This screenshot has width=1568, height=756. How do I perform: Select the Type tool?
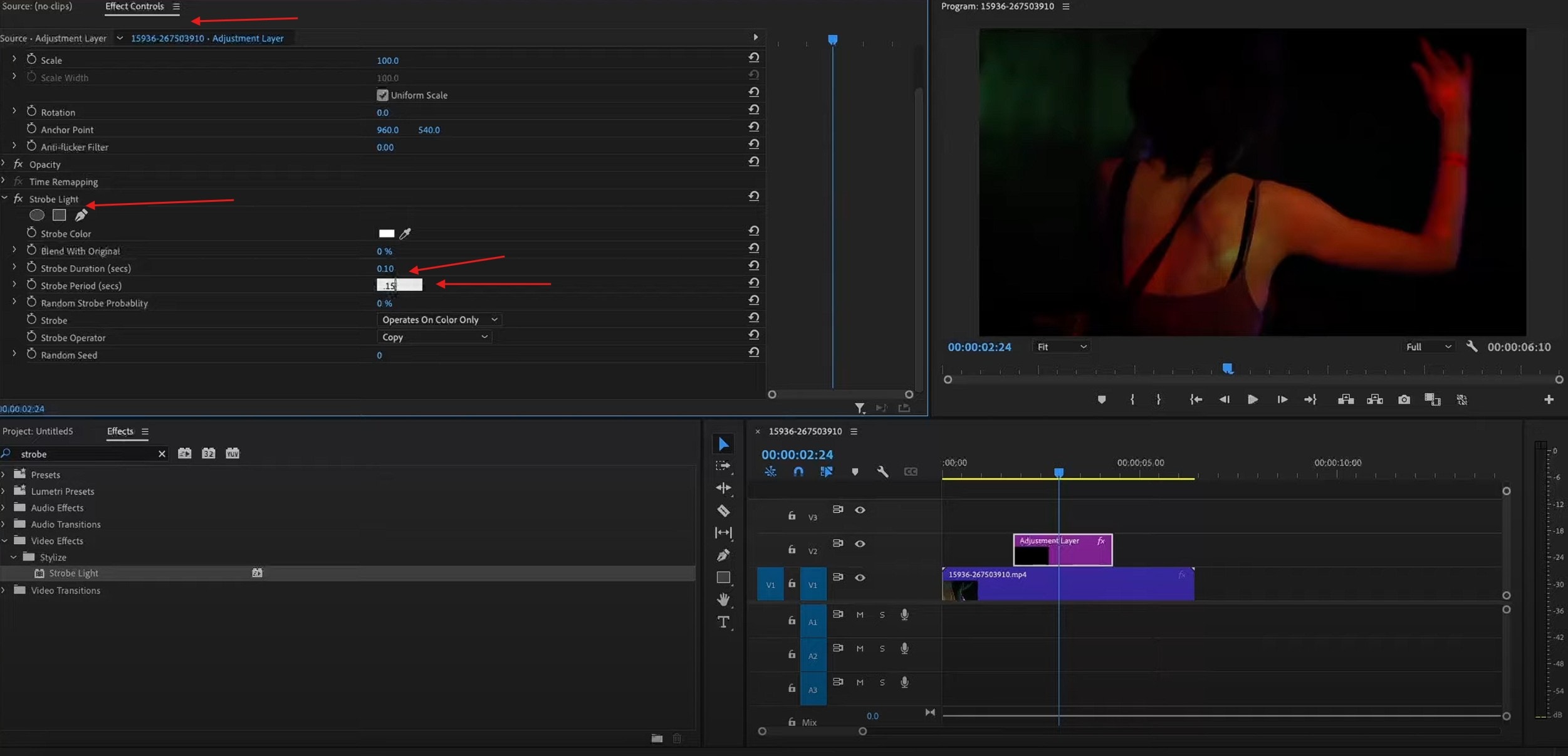(x=723, y=622)
